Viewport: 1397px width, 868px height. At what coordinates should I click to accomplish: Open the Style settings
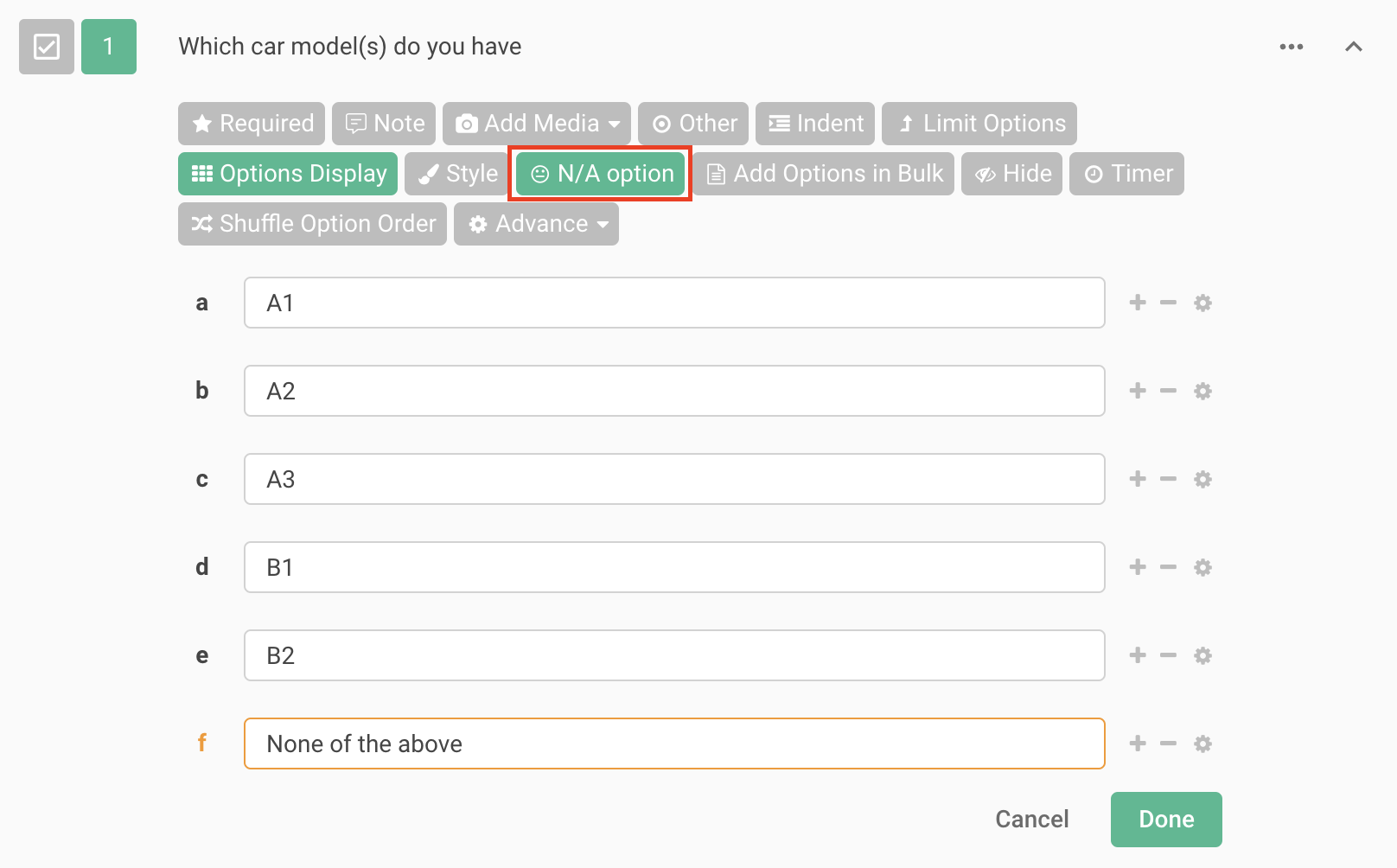coord(456,174)
